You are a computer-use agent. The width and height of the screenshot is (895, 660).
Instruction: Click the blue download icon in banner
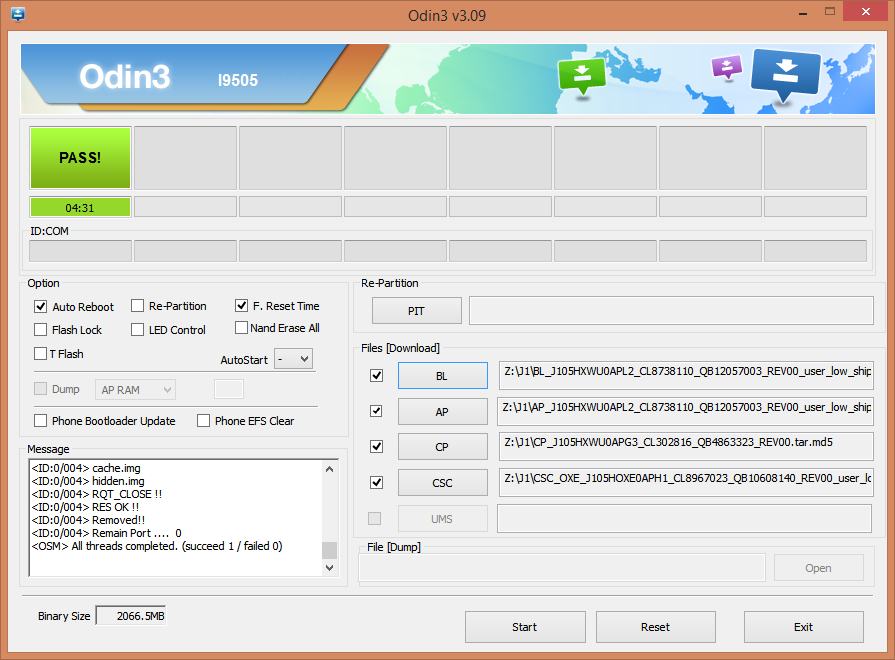click(x=786, y=74)
